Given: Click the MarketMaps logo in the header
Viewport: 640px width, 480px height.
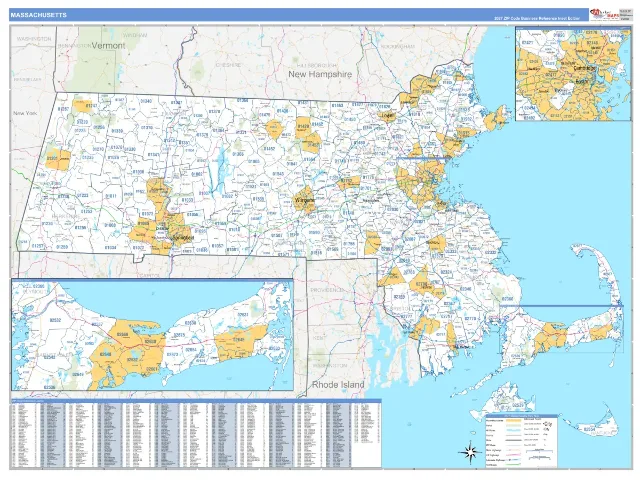Looking at the screenshot, I should 603,15.
